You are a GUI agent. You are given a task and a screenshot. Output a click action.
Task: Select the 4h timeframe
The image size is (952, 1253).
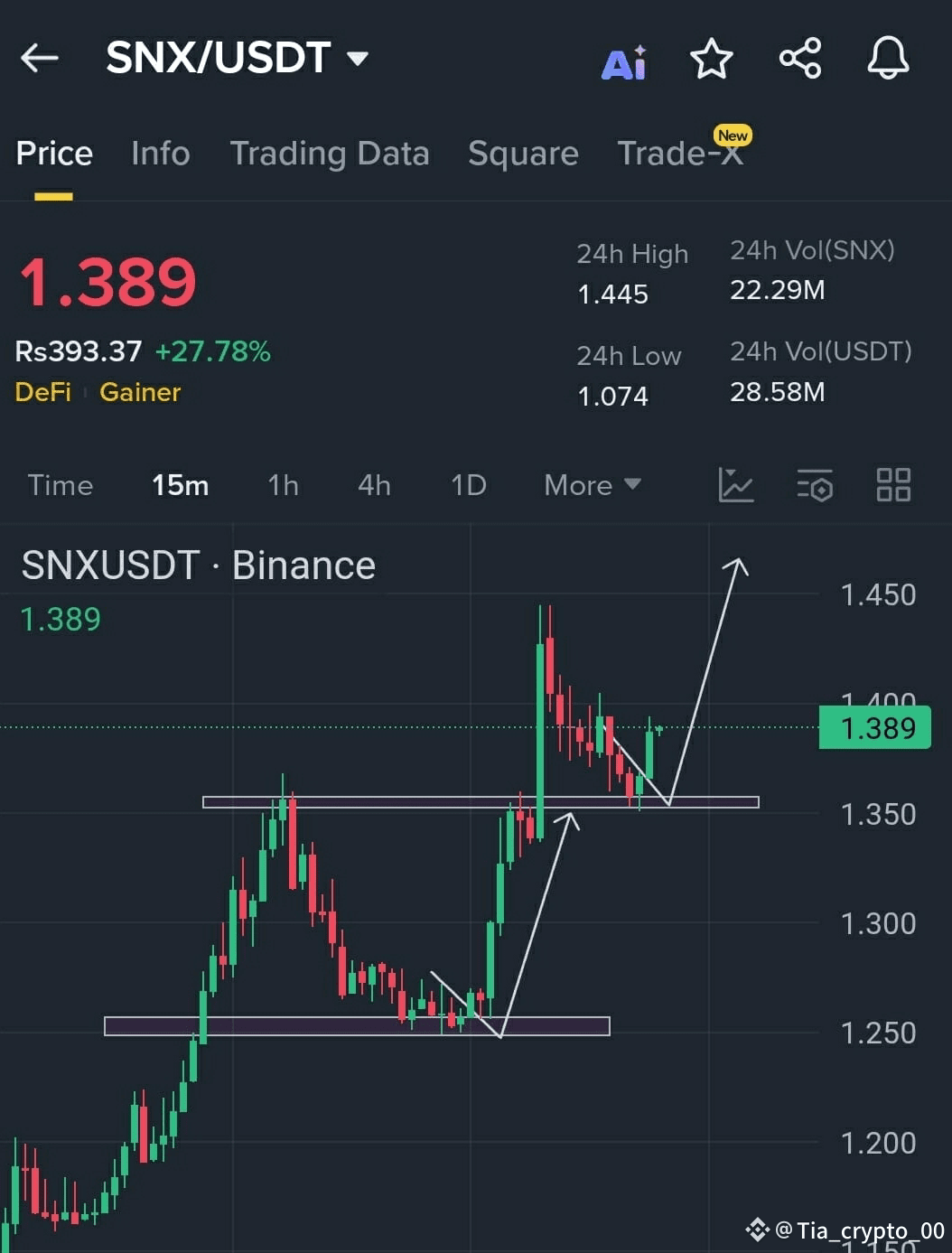coord(374,485)
